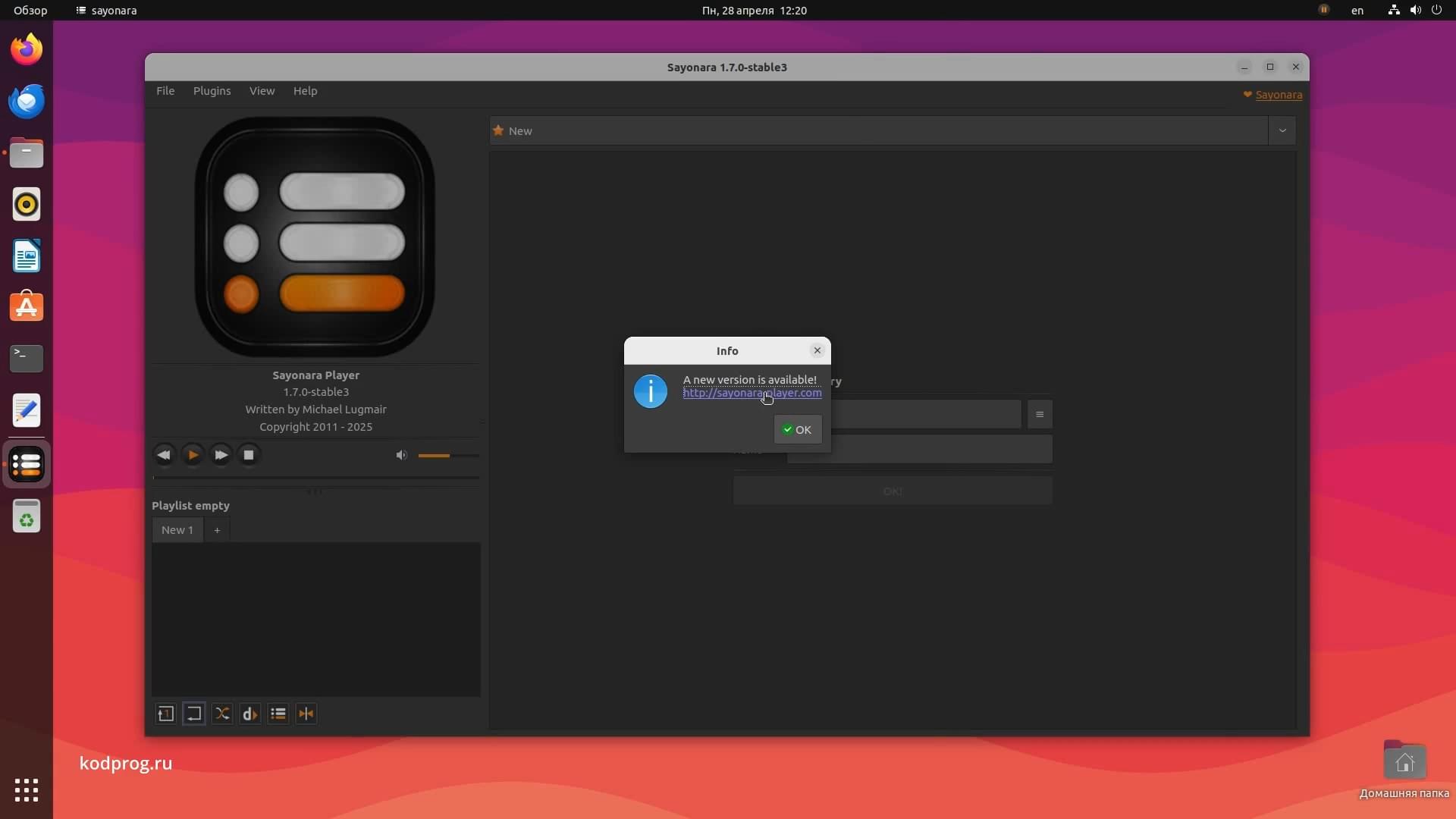Click the orange tray indicator icon
Image resolution: width=1456 pixels, height=819 pixels.
point(1324,10)
